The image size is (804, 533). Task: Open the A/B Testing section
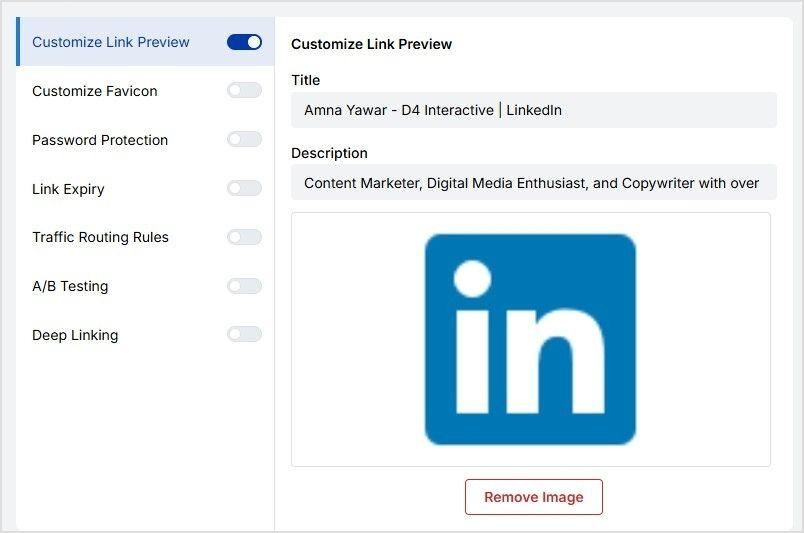tap(70, 286)
